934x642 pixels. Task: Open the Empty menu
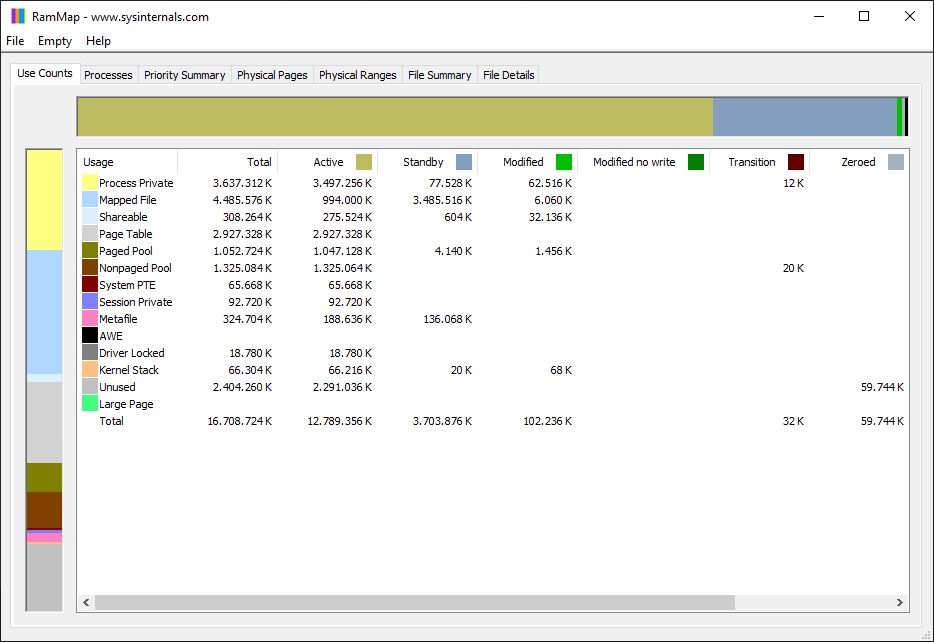55,40
